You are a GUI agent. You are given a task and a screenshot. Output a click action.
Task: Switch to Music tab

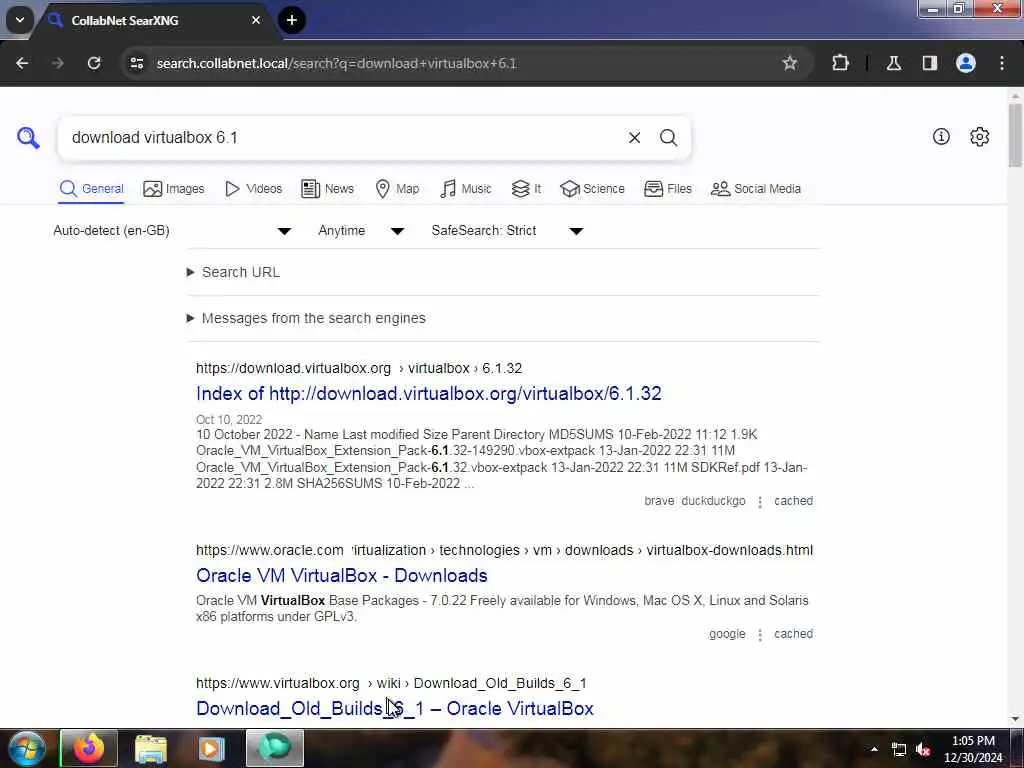pos(466,189)
